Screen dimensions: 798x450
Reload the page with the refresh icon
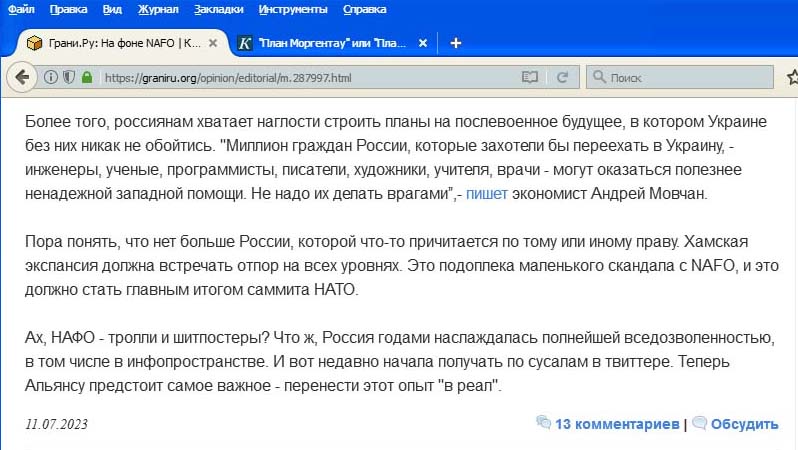(562, 77)
